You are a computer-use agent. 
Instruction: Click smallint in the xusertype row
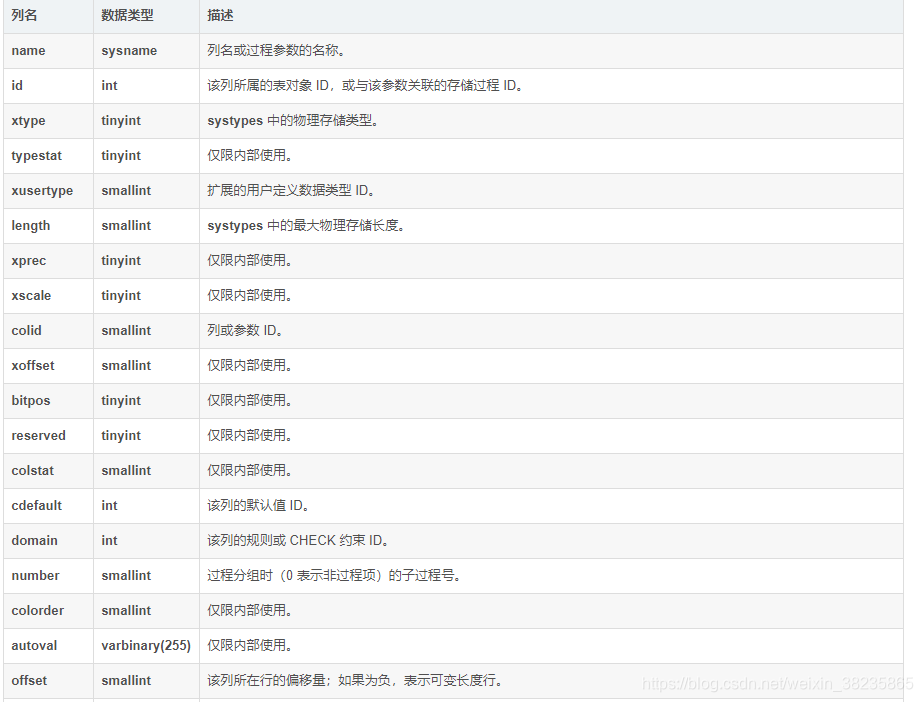tap(126, 191)
